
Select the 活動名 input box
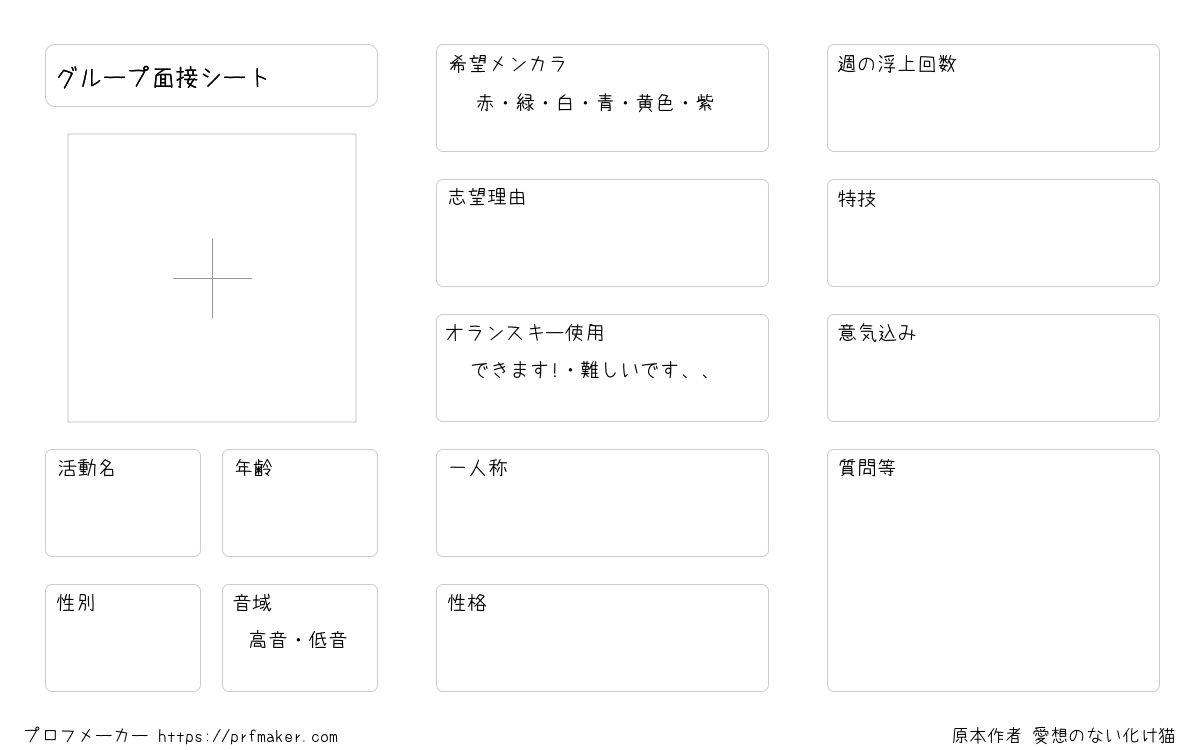tap(123, 503)
